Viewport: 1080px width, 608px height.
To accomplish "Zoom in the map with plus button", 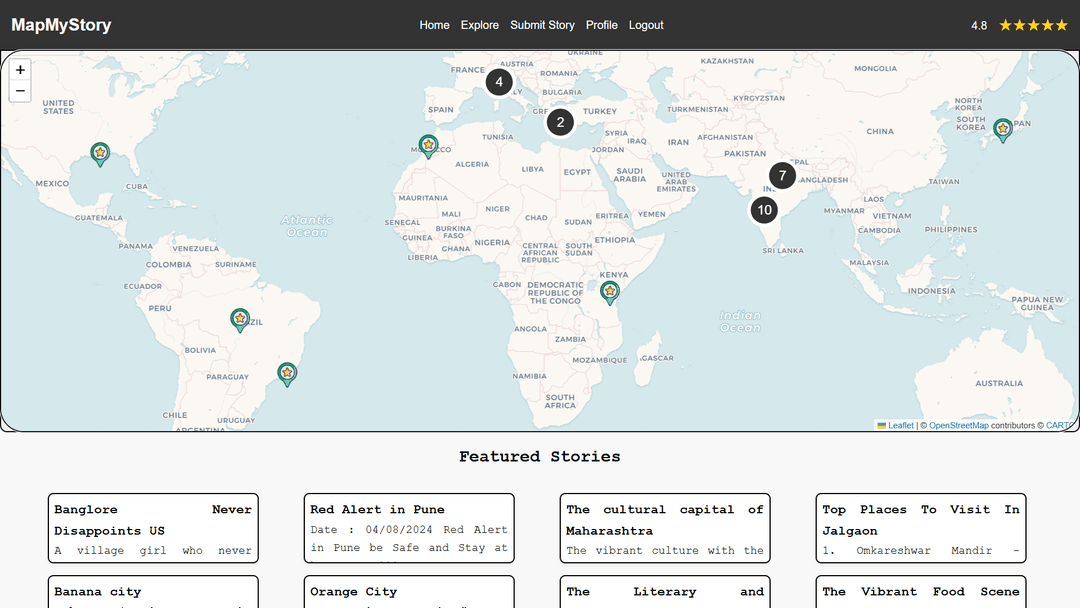I will (x=20, y=70).
